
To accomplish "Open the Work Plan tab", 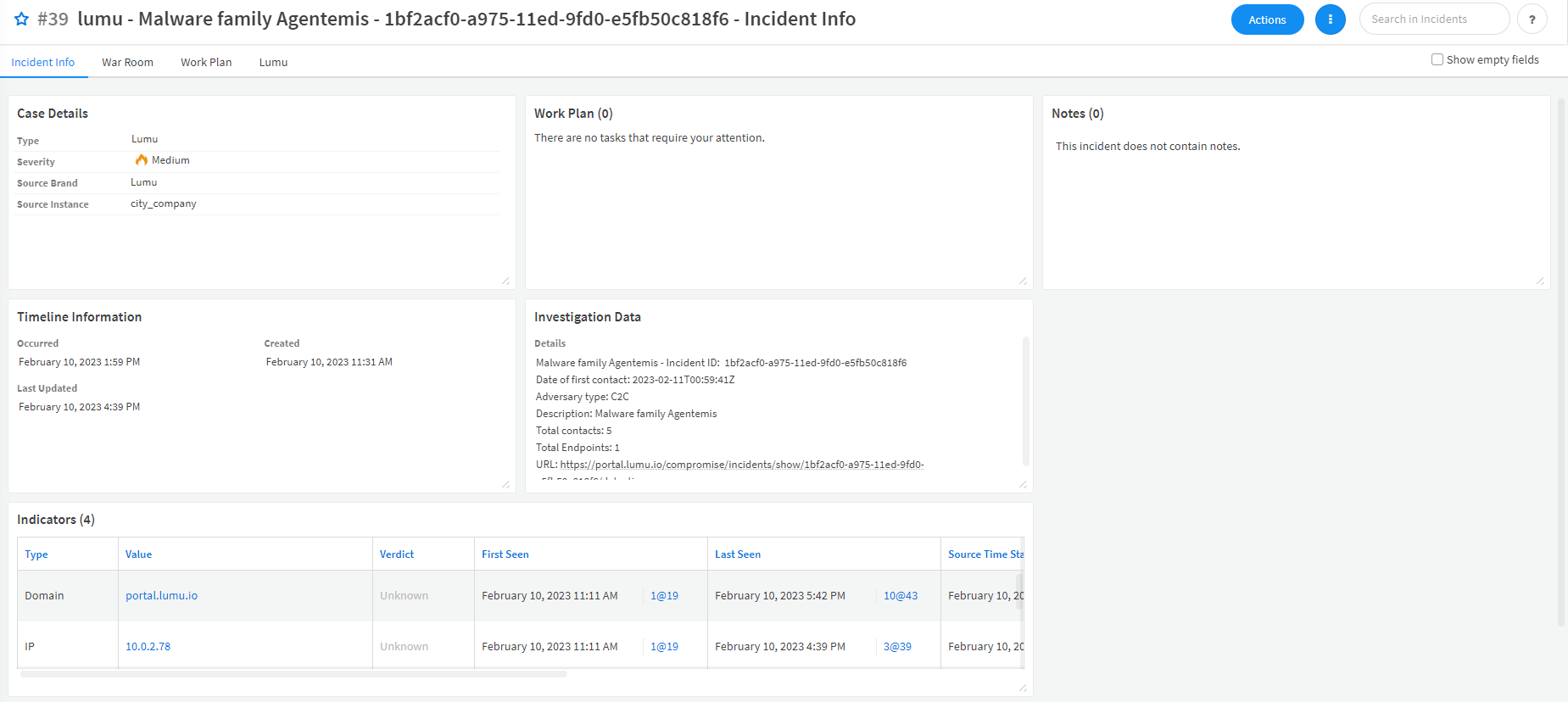I will 206,62.
